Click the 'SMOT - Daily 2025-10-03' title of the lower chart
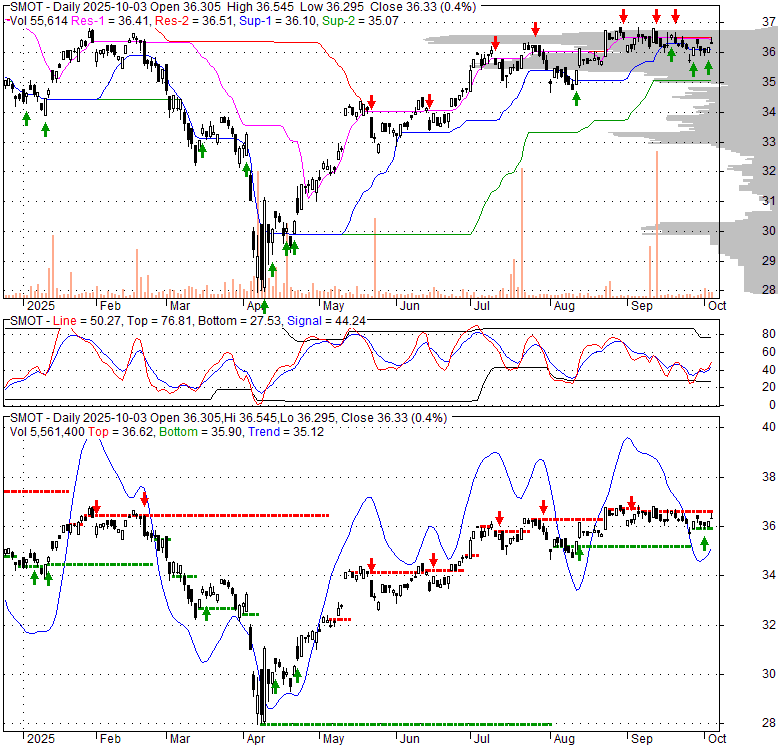The width and height of the screenshot is (780, 745). 78,418
